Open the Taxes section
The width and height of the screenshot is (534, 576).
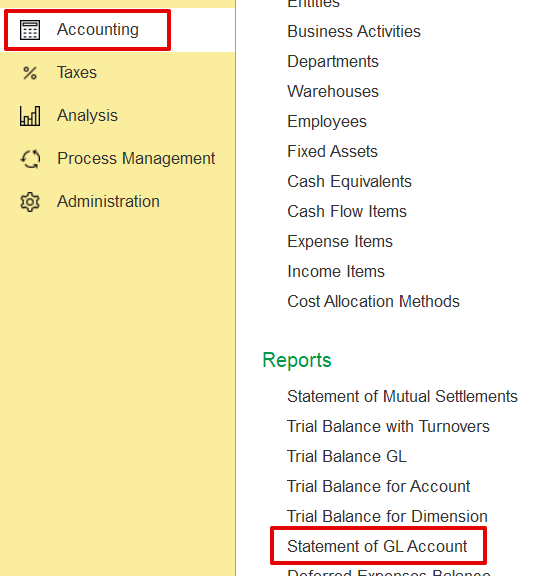77,72
